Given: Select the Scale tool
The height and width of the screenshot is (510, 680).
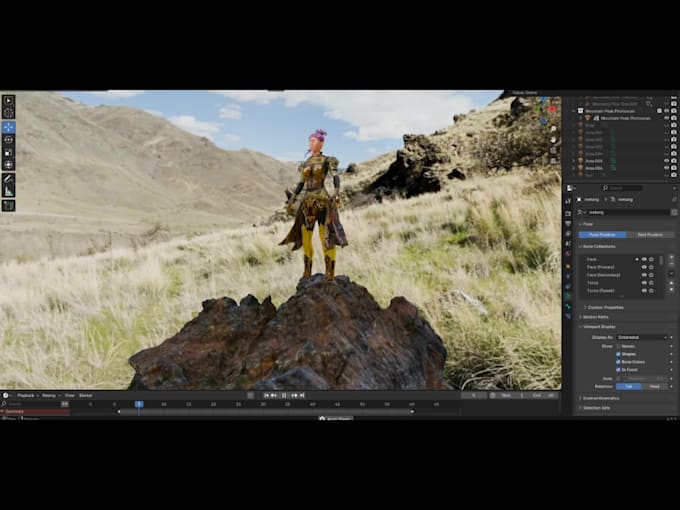Looking at the screenshot, I should 8,152.
